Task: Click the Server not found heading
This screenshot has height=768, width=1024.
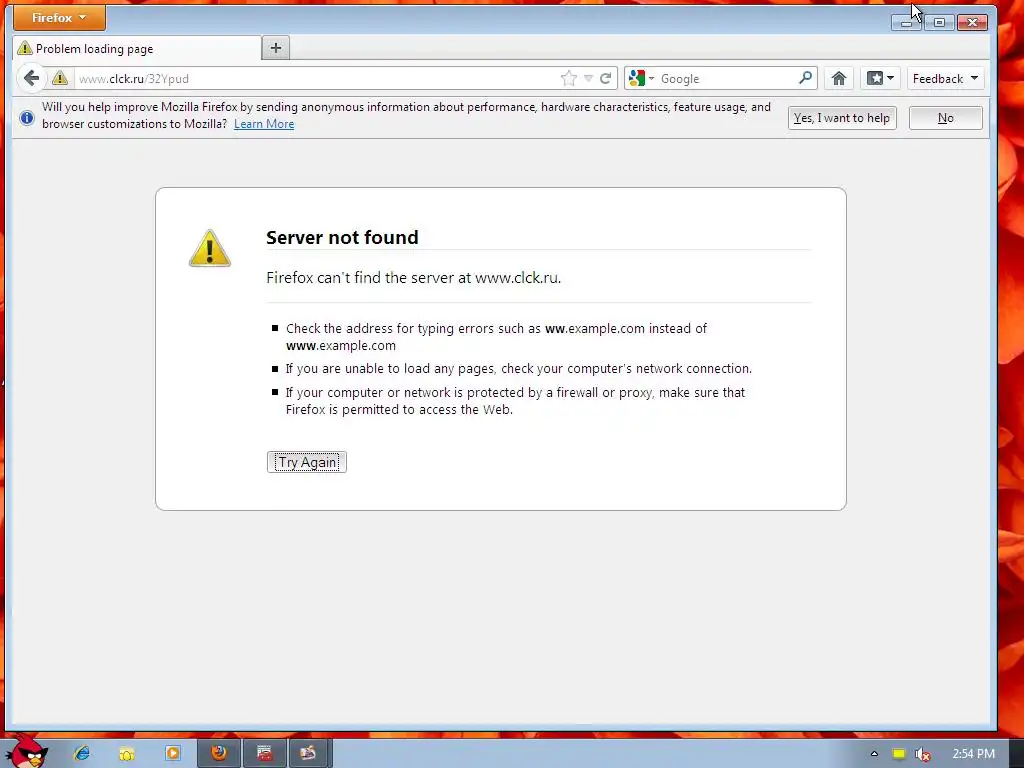Action: (x=342, y=237)
